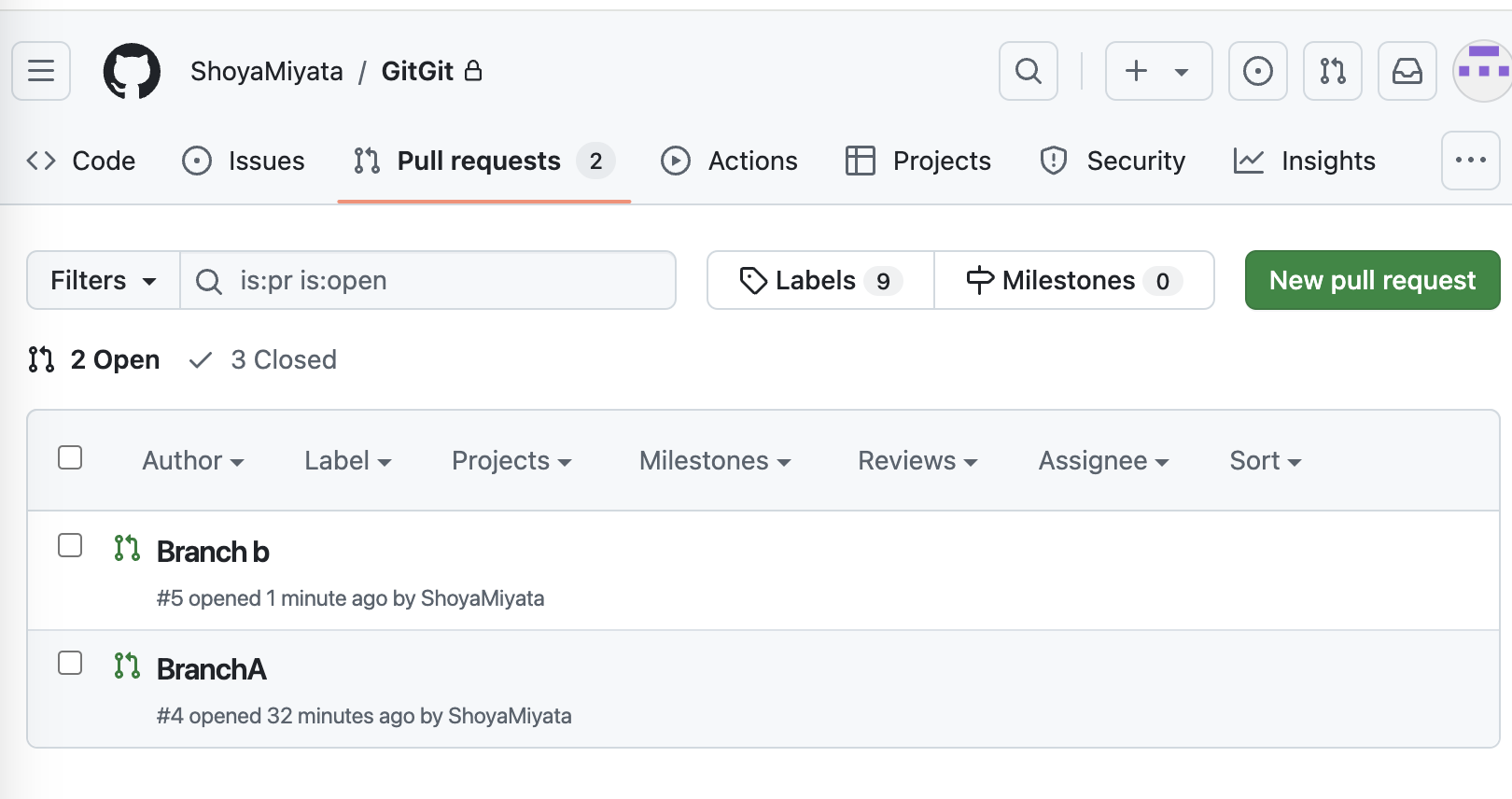Image resolution: width=1512 pixels, height=799 pixels.
Task: Open the issues icon in header
Action: point(1257,71)
